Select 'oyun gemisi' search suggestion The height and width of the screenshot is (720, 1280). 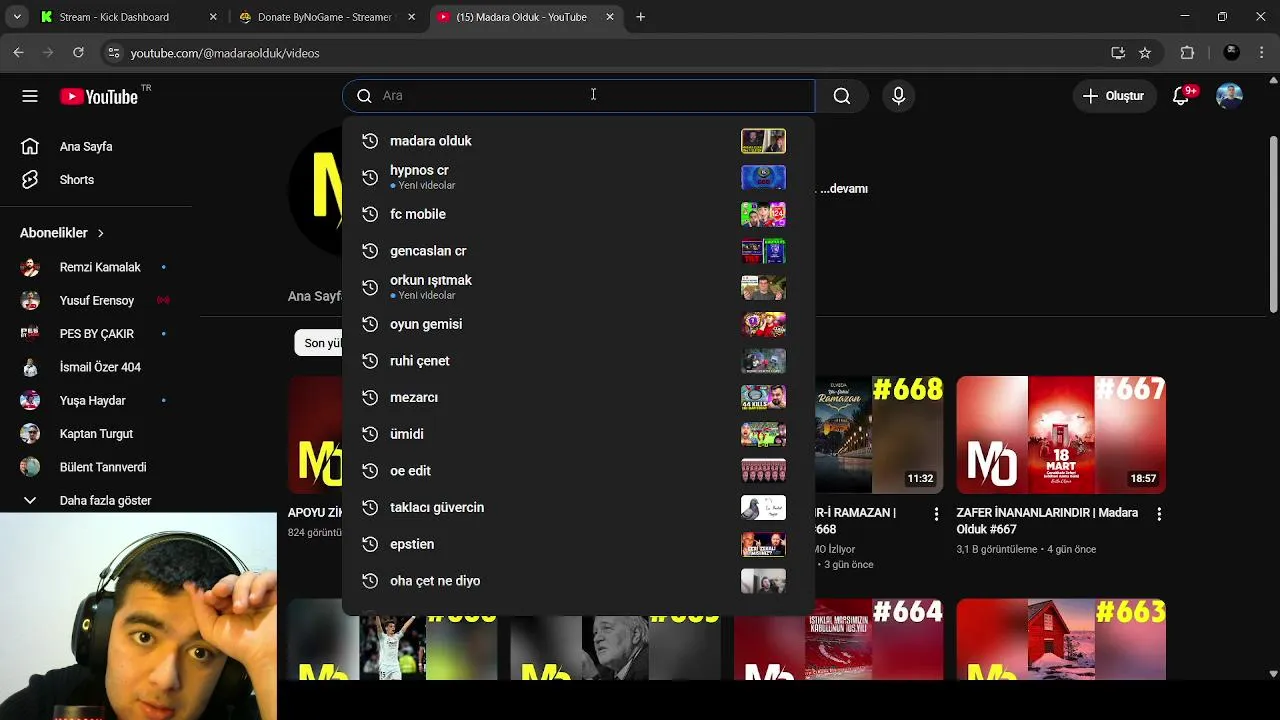(578, 324)
